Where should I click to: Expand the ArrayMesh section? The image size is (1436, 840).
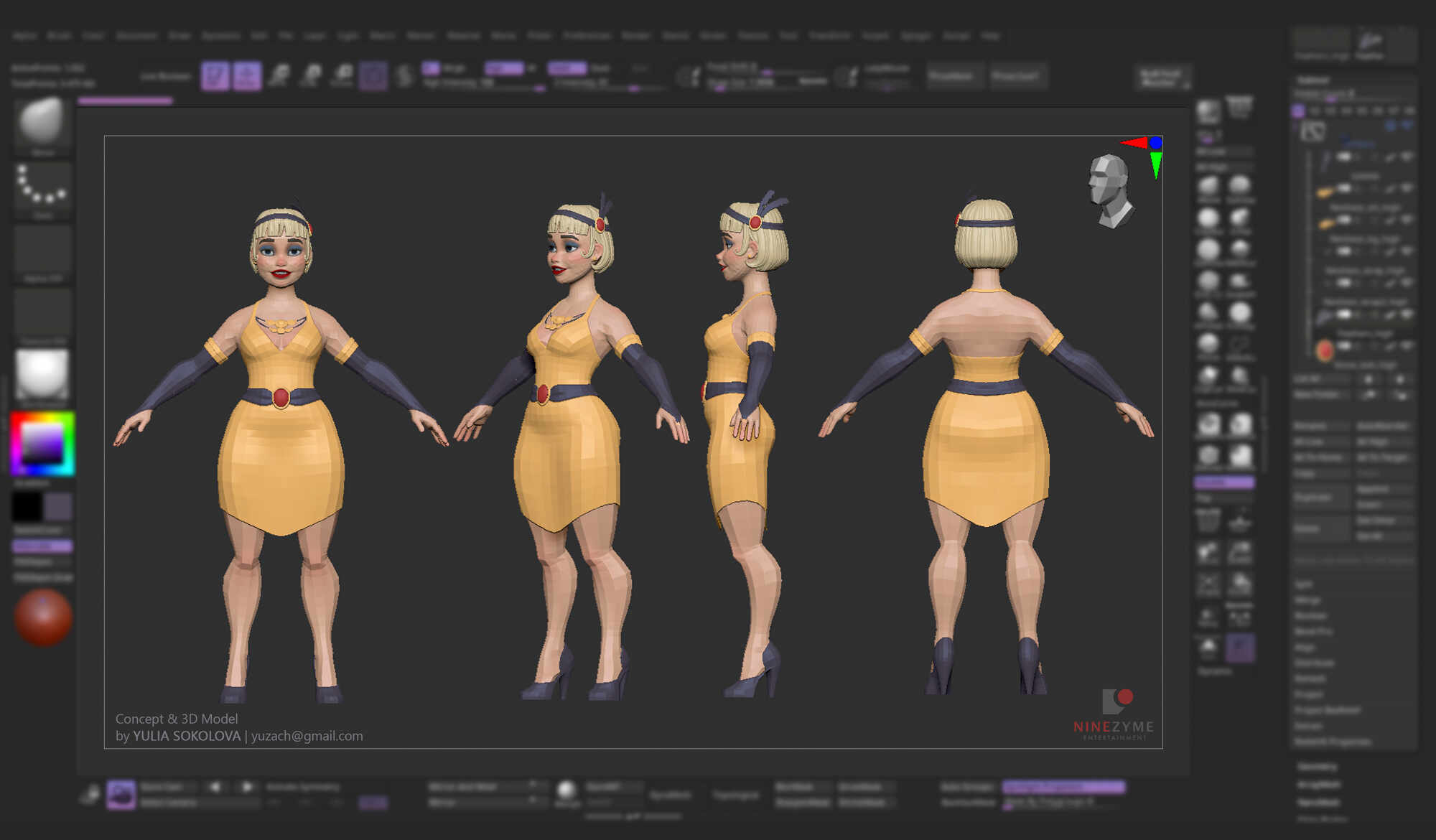click(x=1318, y=785)
